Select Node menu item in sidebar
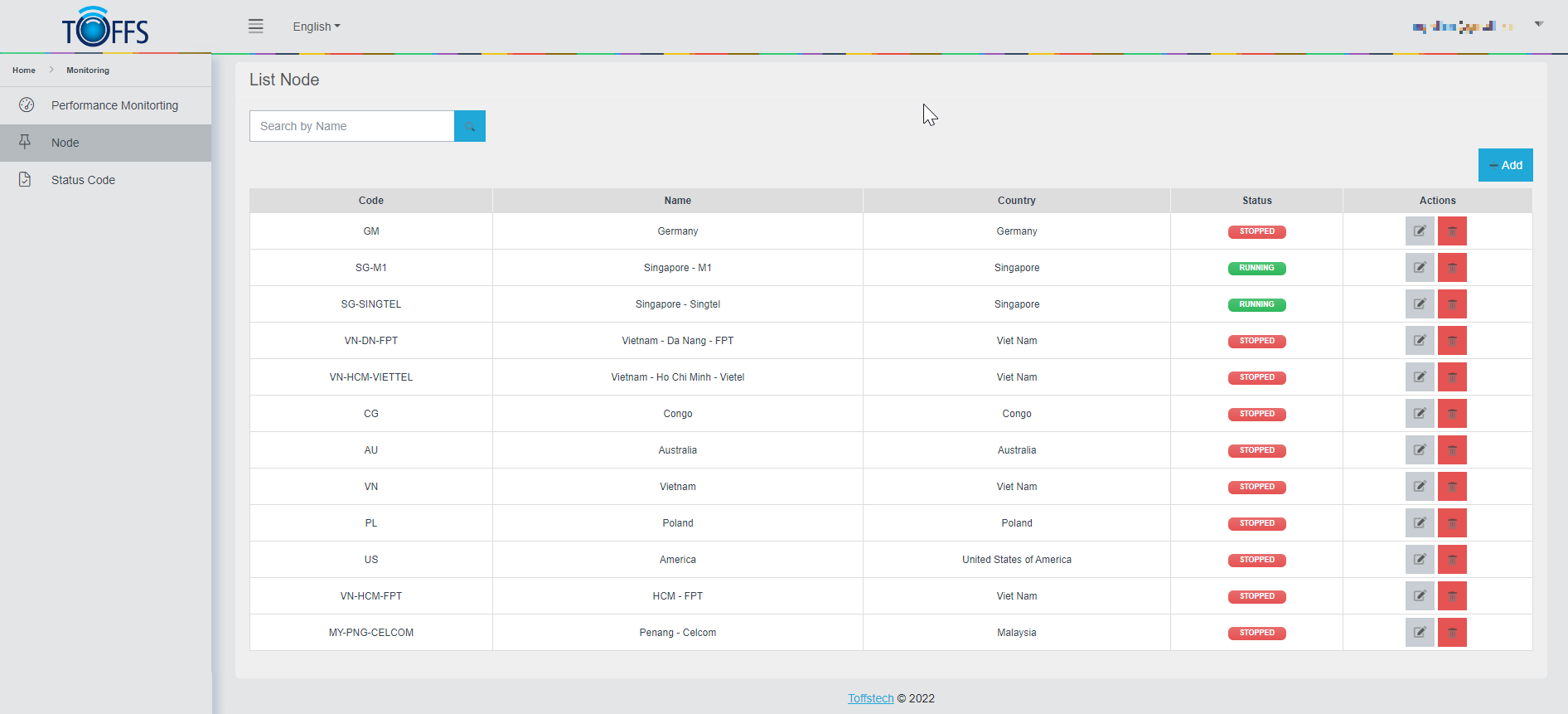 65,143
